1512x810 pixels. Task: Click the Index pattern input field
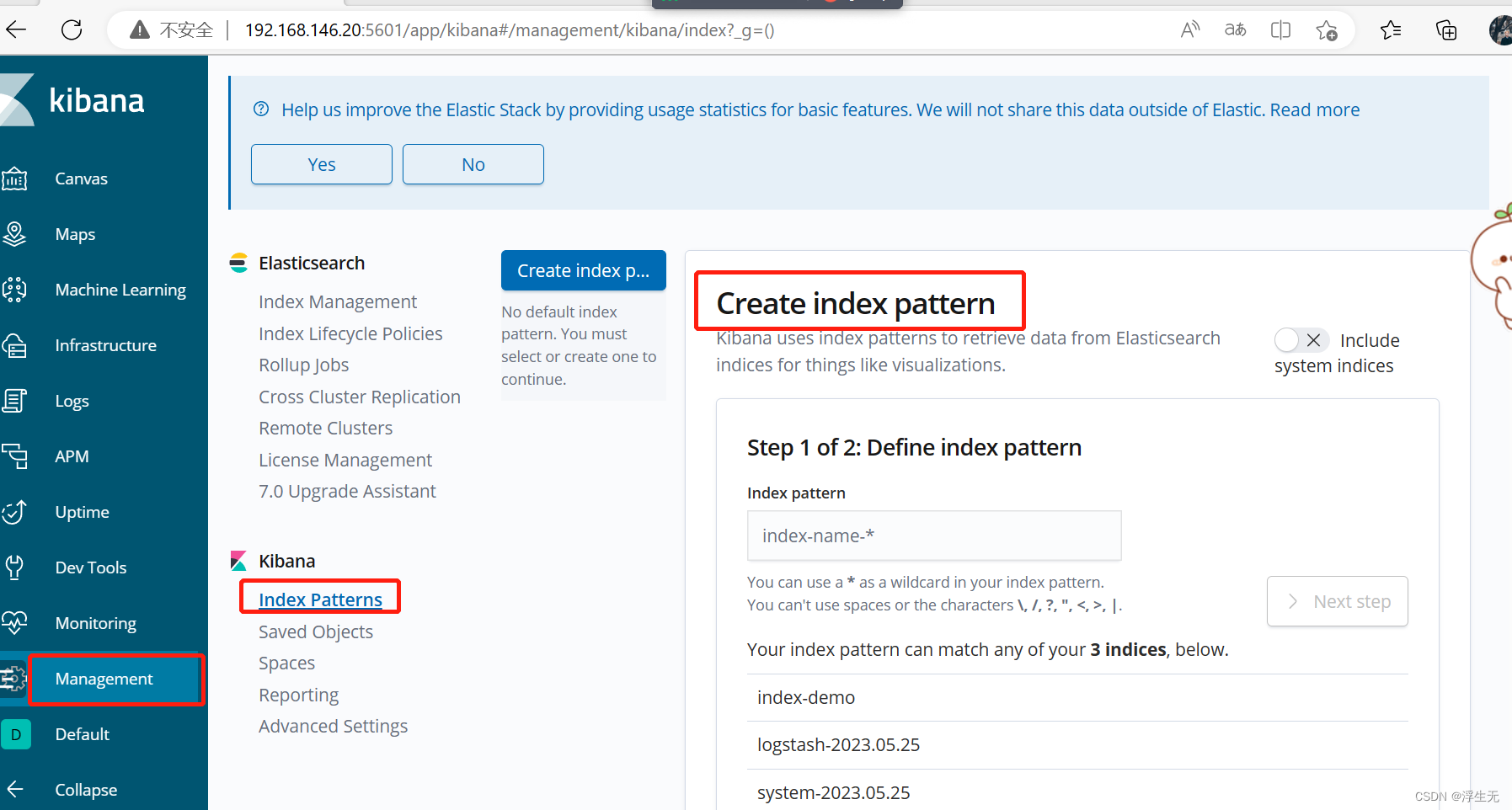tap(934, 536)
